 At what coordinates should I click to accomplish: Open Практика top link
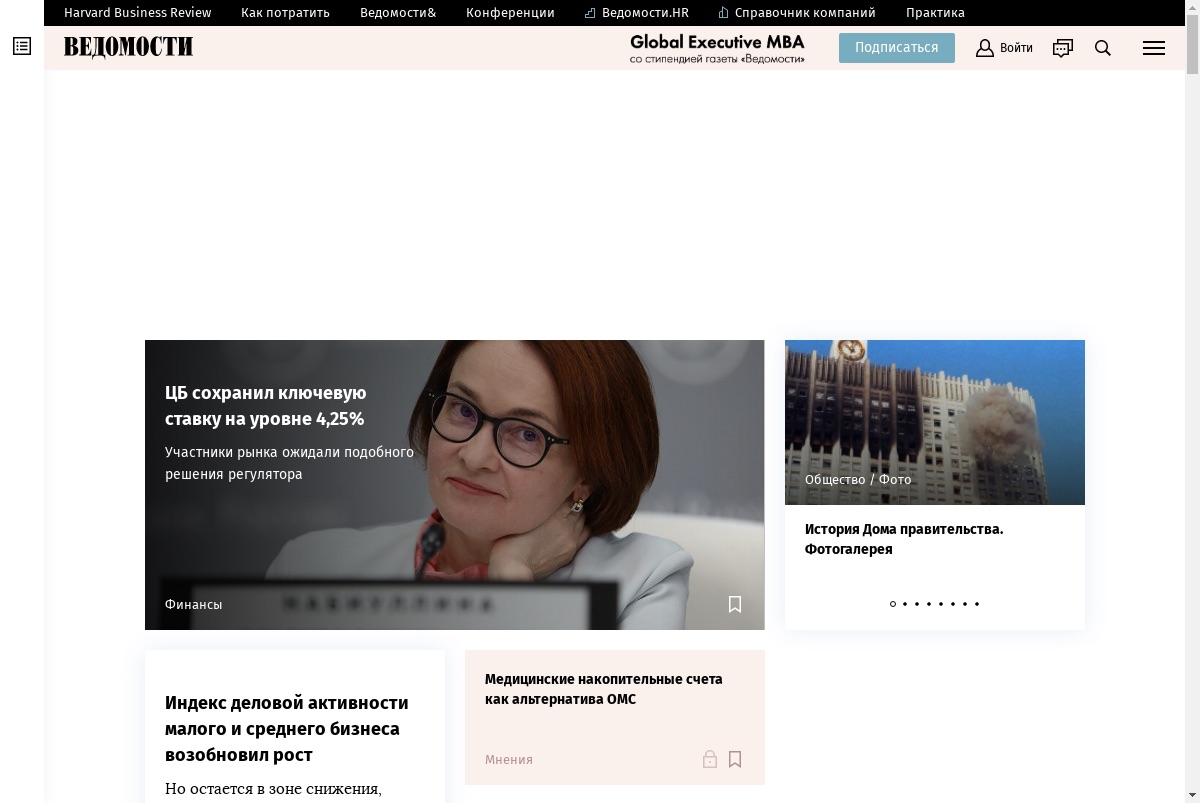click(x=935, y=13)
